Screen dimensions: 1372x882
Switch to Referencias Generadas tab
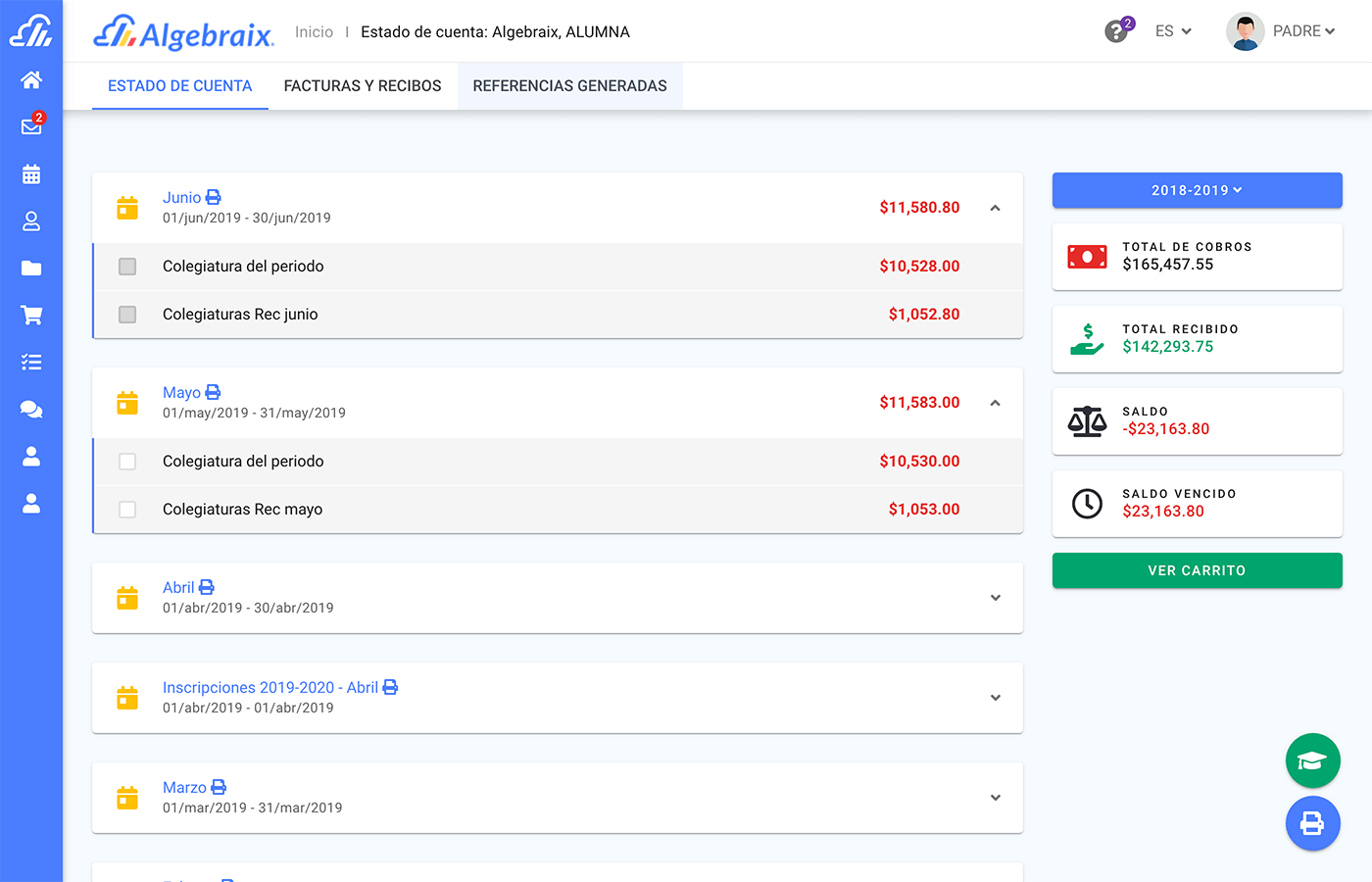pos(569,86)
